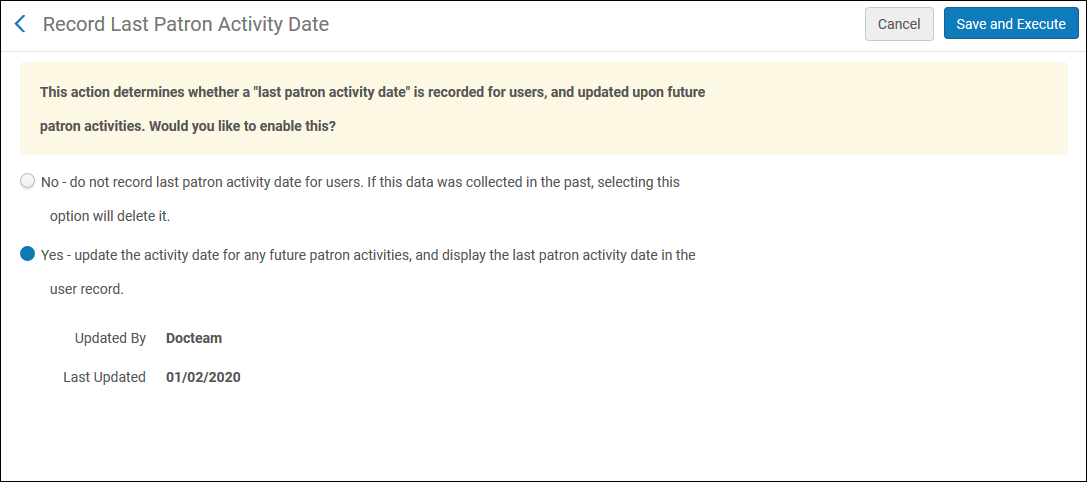Select the No radio button

pos(27,181)
